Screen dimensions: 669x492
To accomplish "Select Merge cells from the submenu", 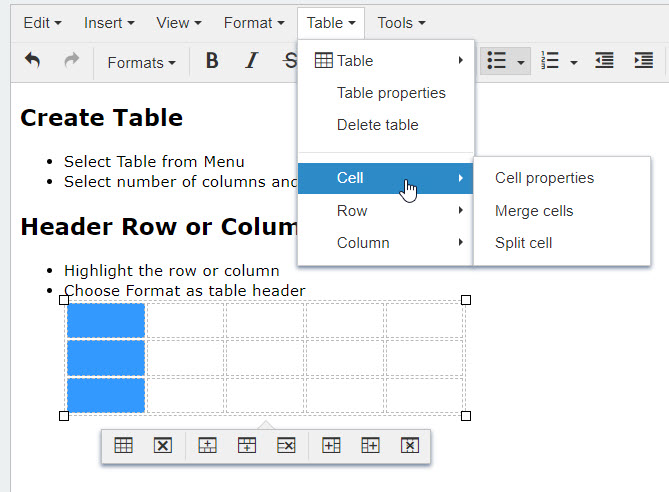I will (x=534, y=211).
